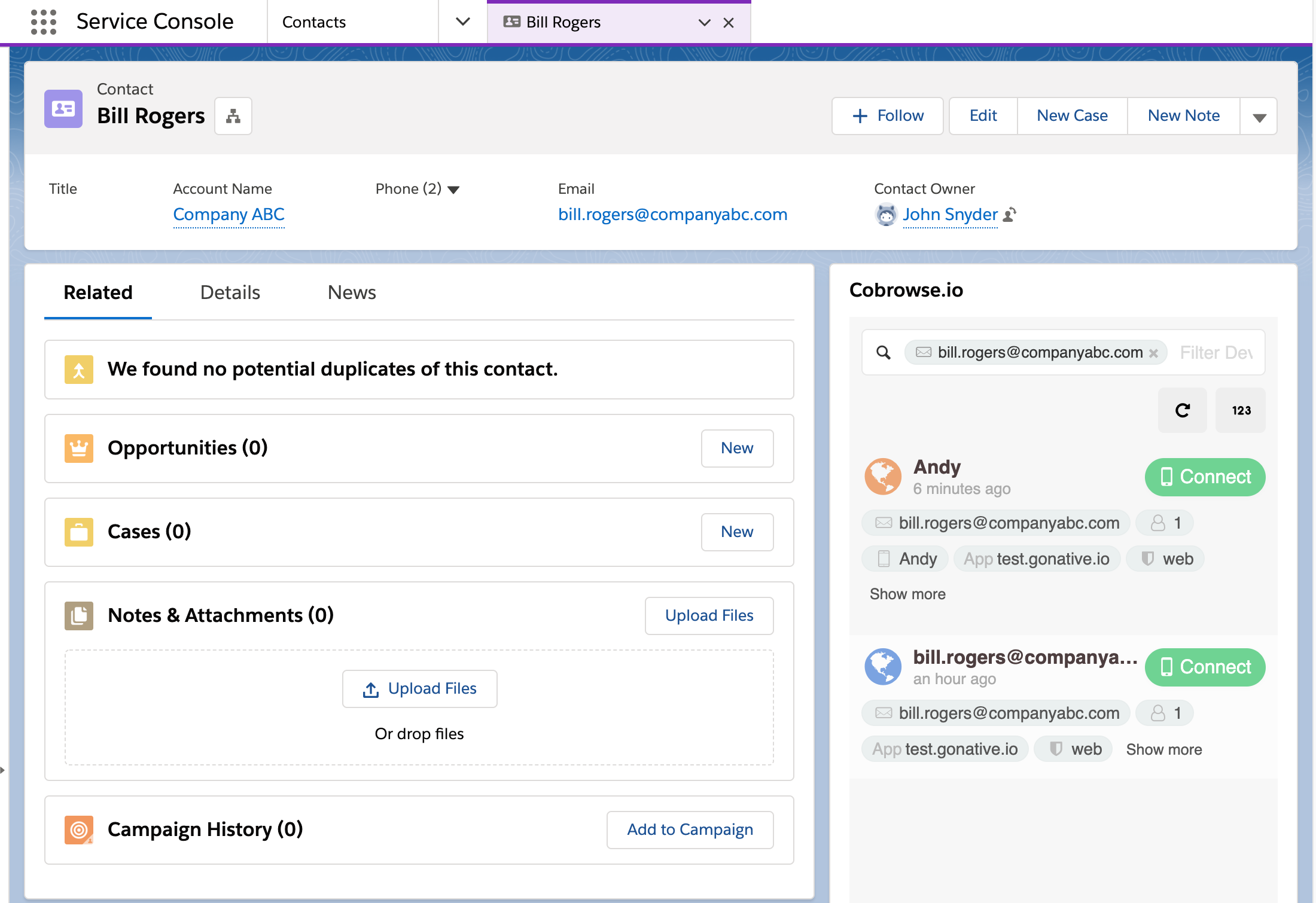Change contact owner icon after John Snyder
1316x903 pixels.
(1010, 214)
